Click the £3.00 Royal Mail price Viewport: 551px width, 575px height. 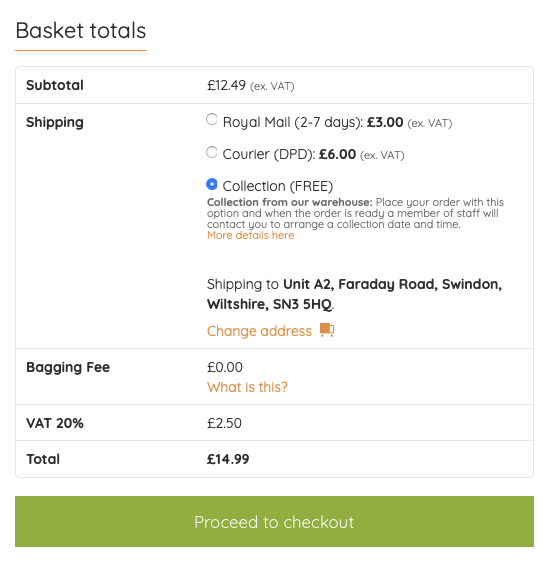[385, 122]
